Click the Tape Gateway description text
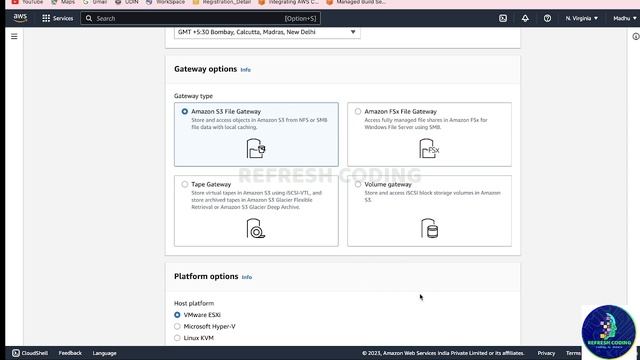This screenshot has height=360, width=640. [256, 200]
